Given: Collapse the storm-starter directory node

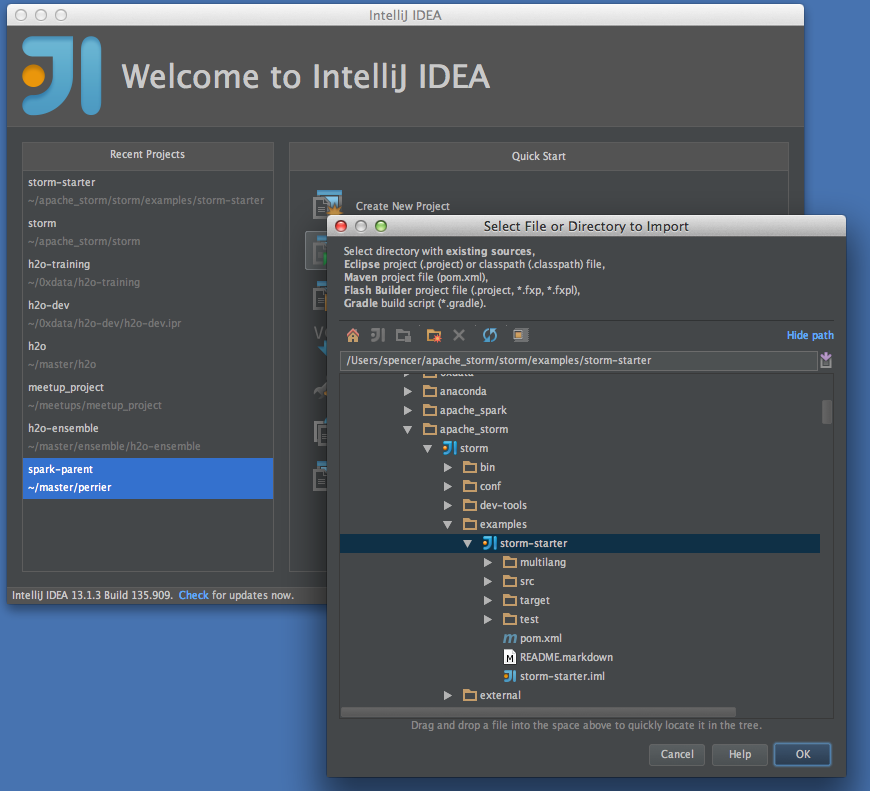Looking at the screenshot, I should pyautogui.click(x=467, y=543).
